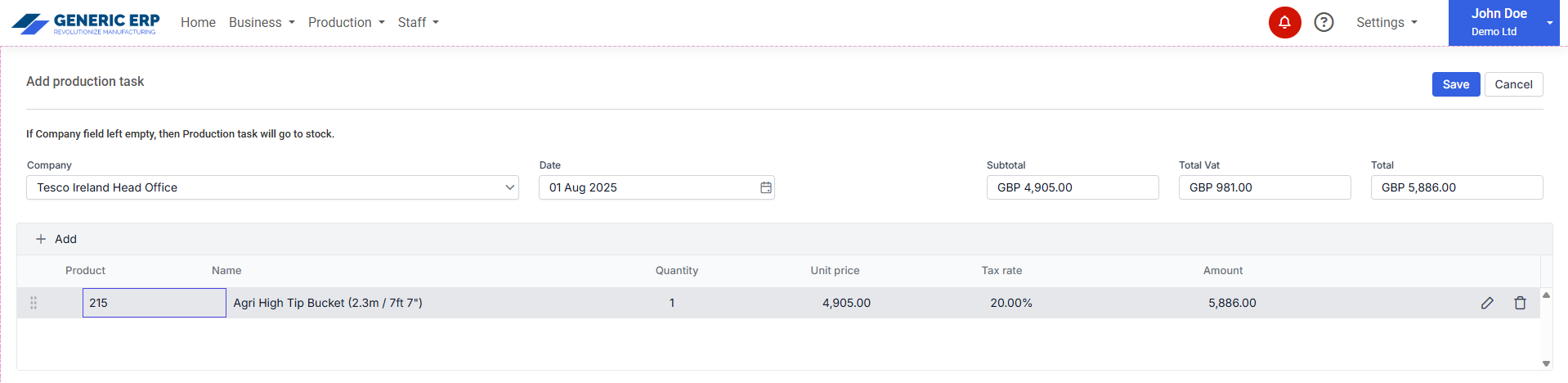Open the help question mark icon
The height and width of the screenshot is (383, 1568).
[x=1324, y=22]
